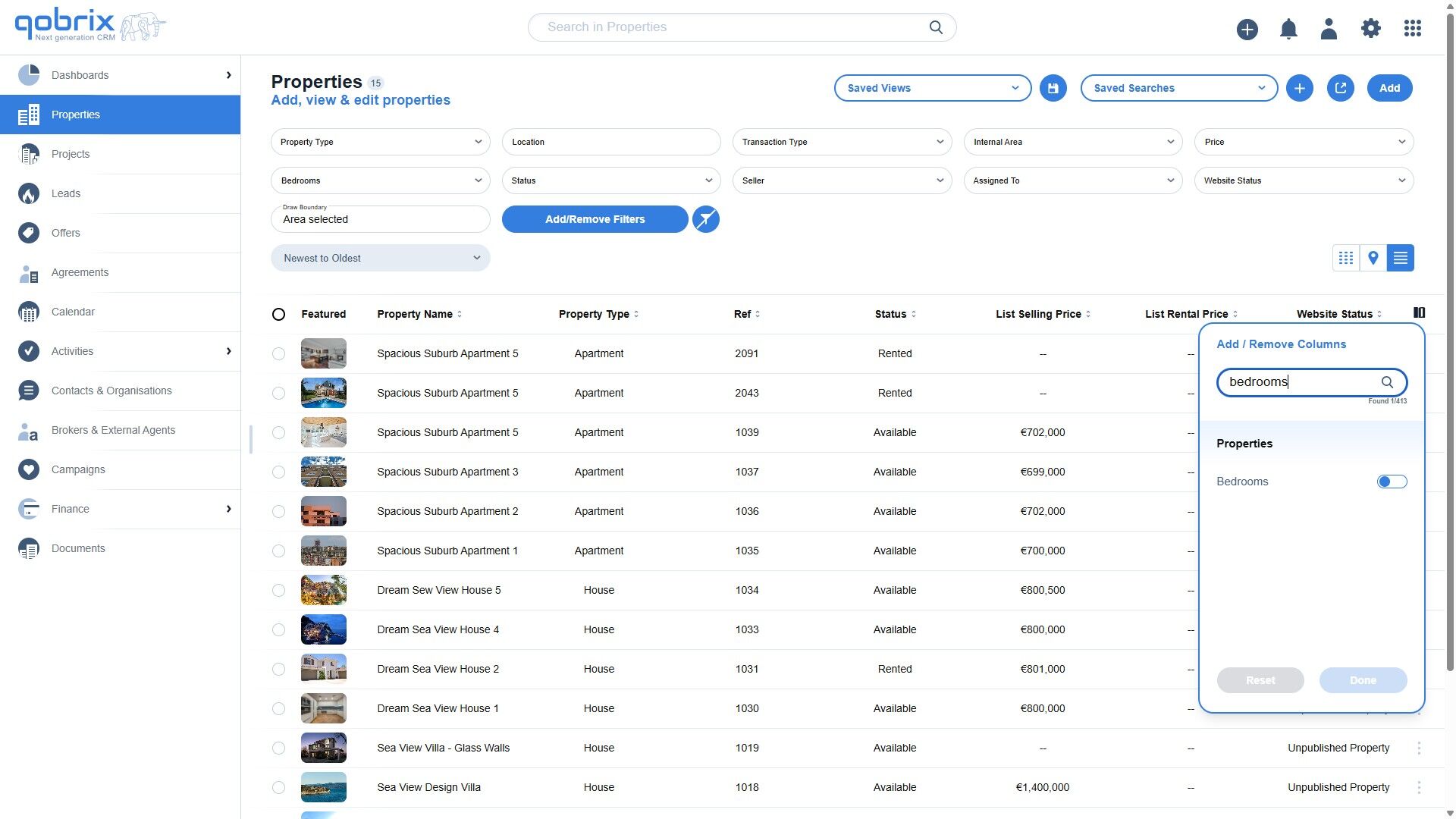Click the Search in Properties field
Viewport: 1456px width, 819px height.
(728, 27)
